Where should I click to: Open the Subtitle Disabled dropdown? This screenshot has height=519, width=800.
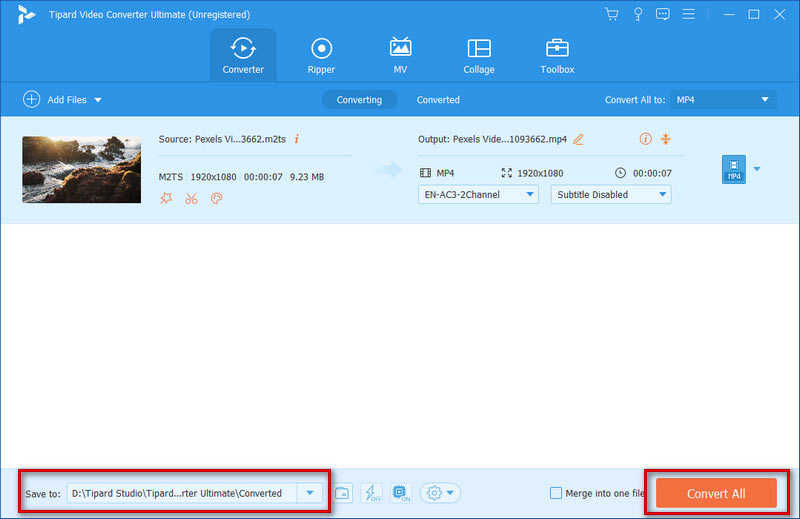pos(611,194)
